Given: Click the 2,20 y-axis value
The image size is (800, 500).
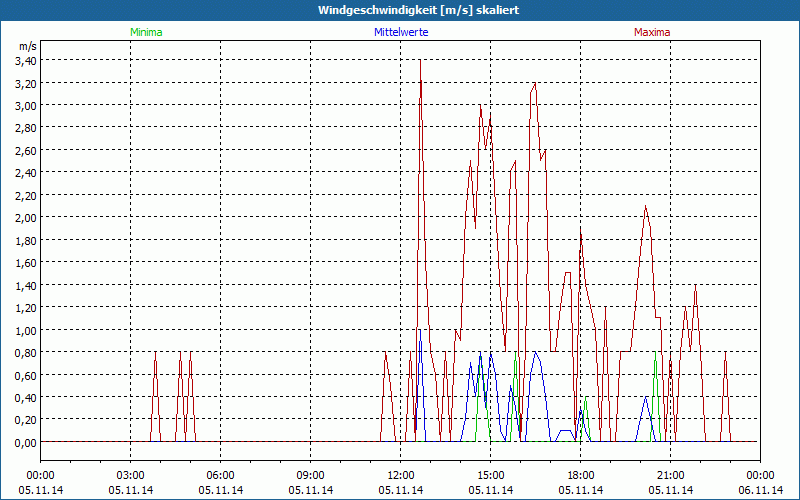Looking at the screenshot, I should click(x=26, y=195).
